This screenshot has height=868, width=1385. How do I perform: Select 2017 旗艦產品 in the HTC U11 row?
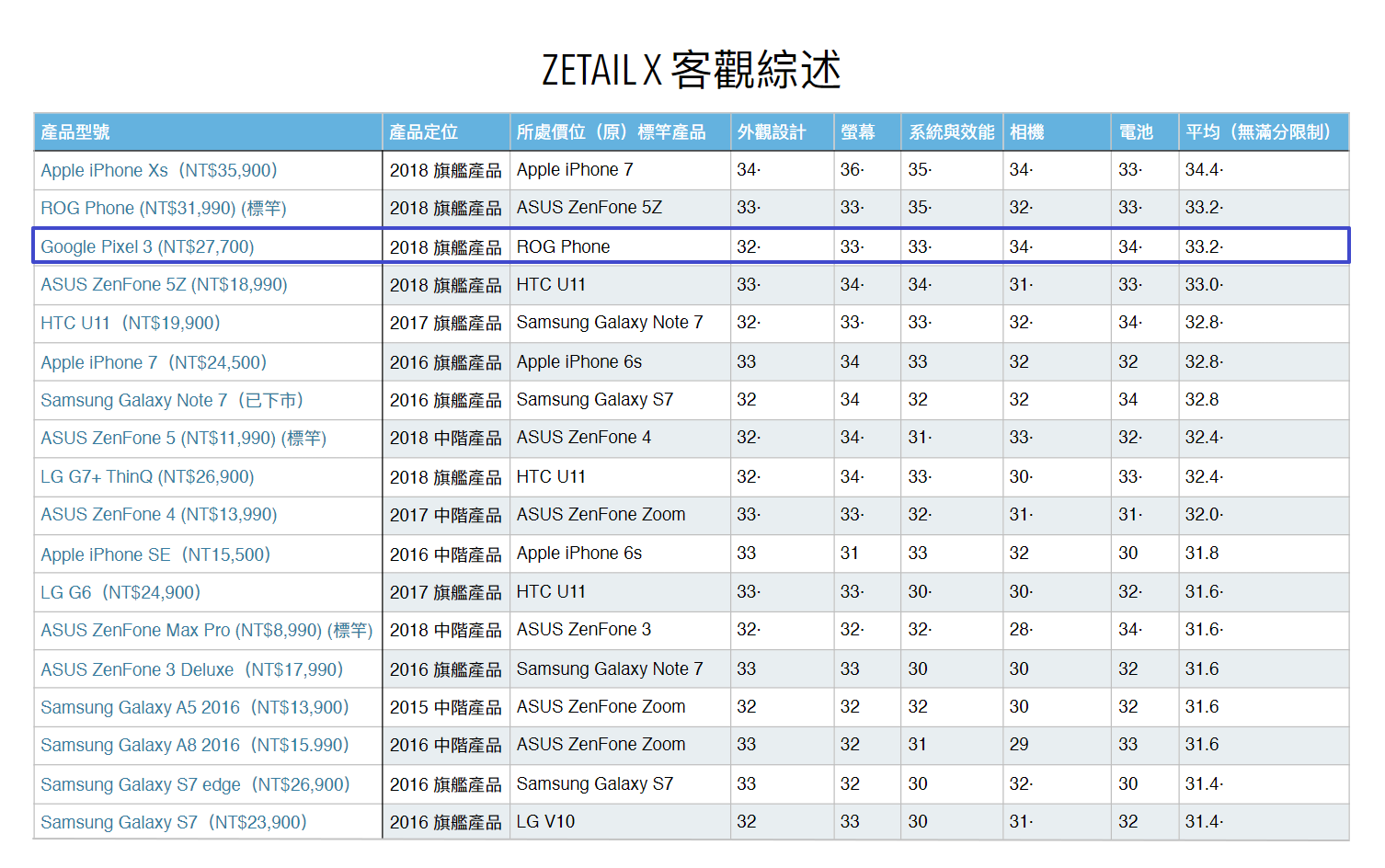(445, 324)
